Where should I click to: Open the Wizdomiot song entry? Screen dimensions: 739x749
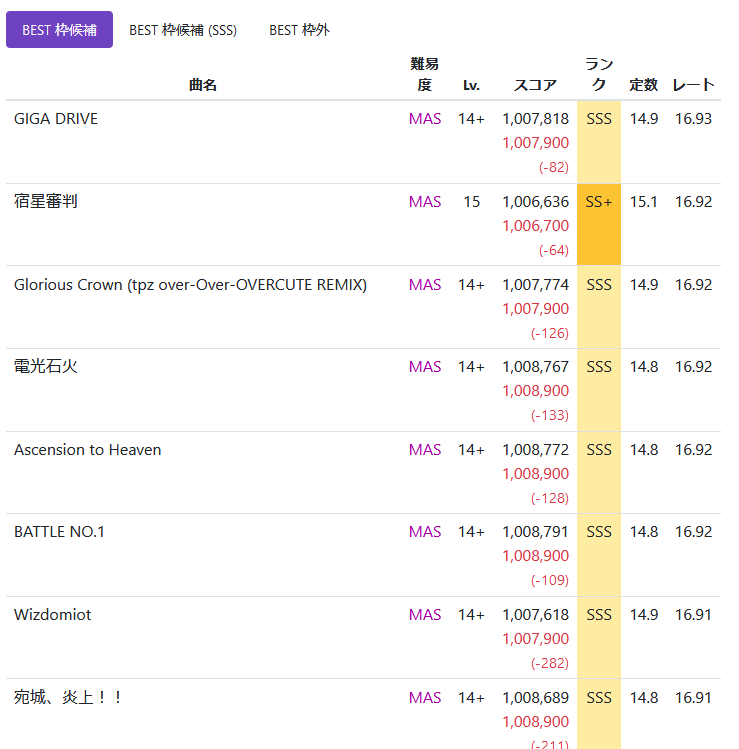(x=52, y=615)
